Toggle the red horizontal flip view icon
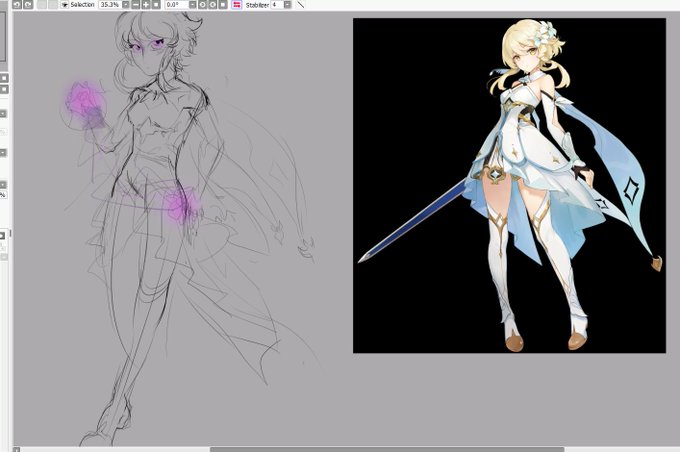This screenshot has width=680, height=452. pyautogui.click(x=237, y=5)
